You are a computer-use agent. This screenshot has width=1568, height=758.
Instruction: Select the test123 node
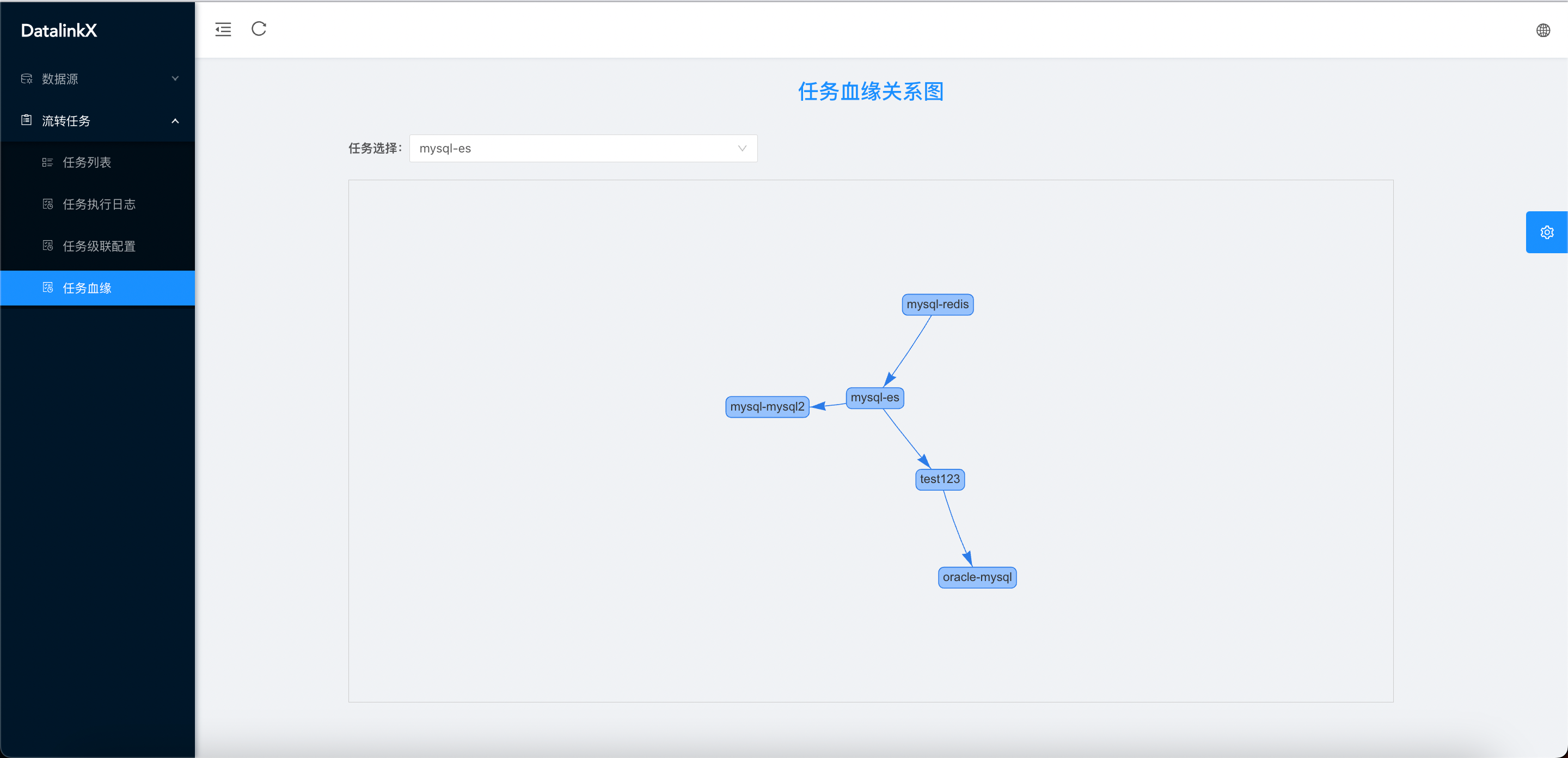pyautogui.click(x=939, y=479)
